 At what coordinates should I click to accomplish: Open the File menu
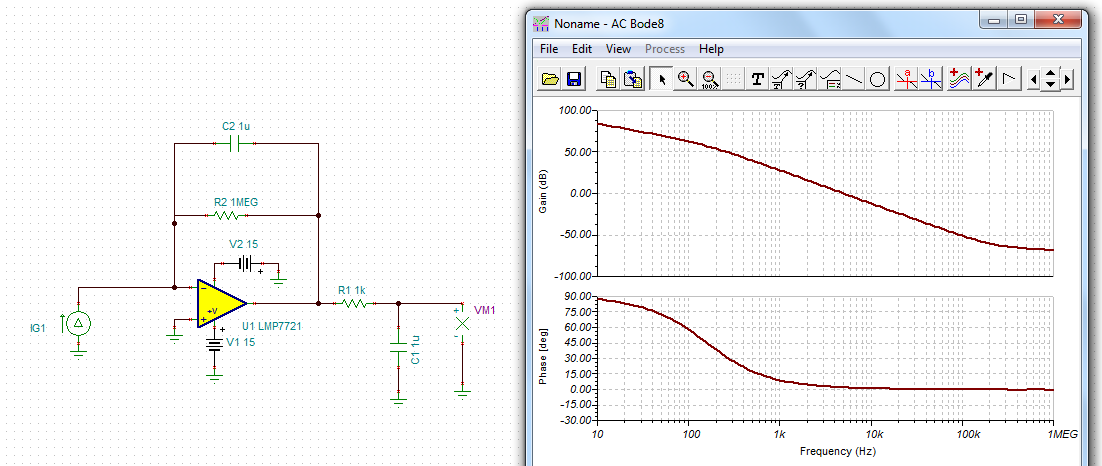548,49
